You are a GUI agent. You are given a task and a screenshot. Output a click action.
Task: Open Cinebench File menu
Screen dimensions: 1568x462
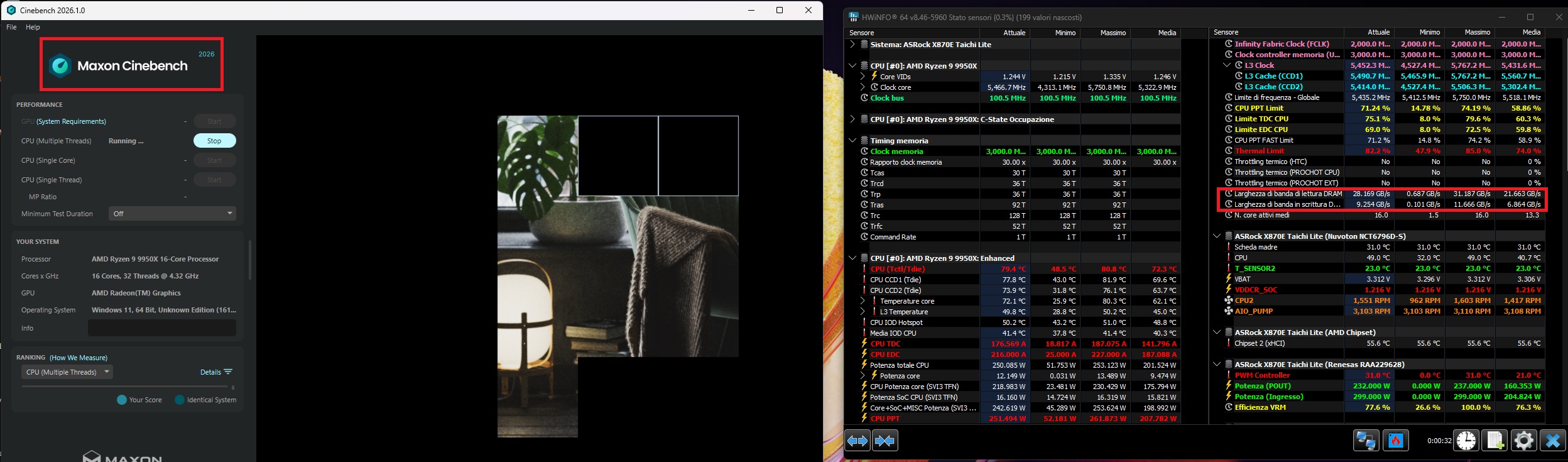[x=11, y=27]
